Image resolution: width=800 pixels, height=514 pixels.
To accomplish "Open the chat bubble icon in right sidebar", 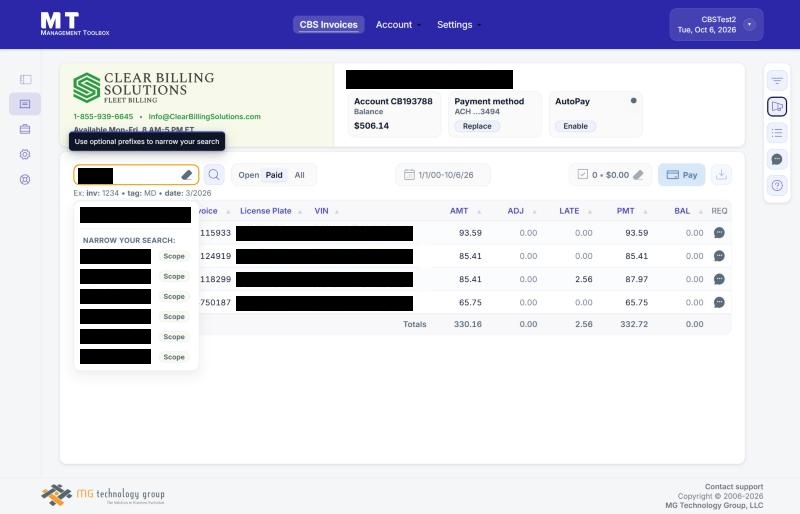I will tap(777, 160).
